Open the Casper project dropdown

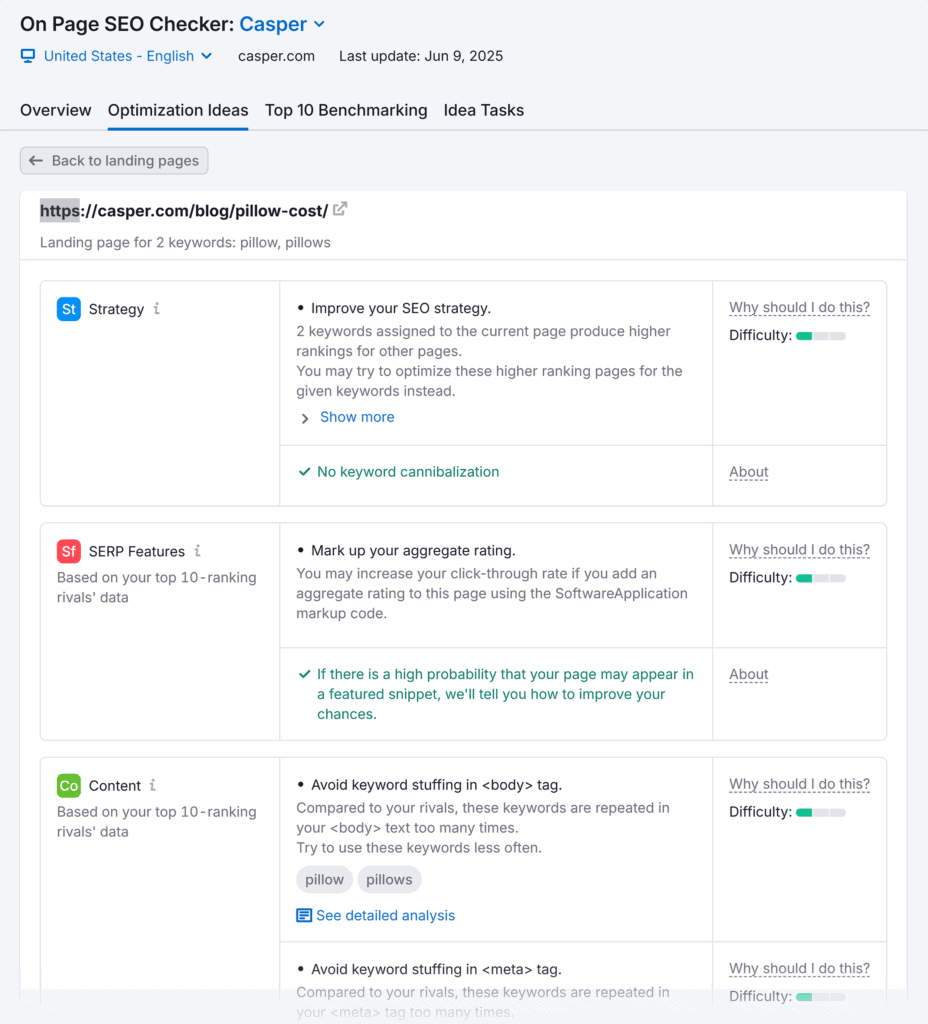tap(282, 23)
